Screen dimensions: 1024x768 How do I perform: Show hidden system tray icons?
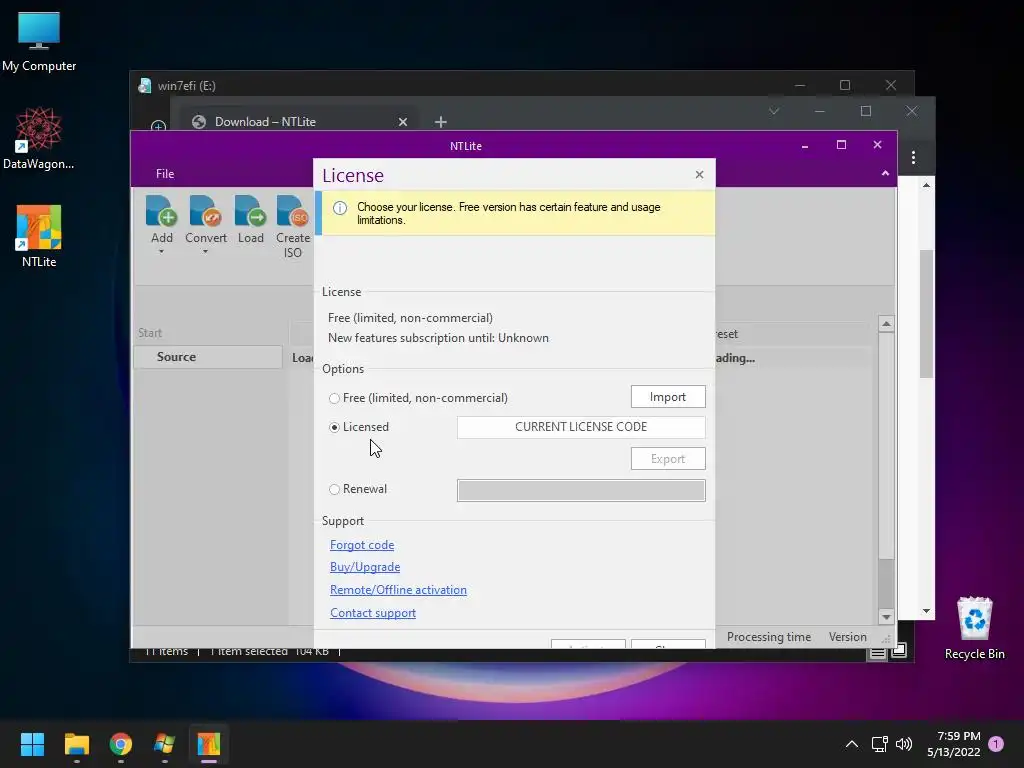pyautogui.click(x=852, y=744)
